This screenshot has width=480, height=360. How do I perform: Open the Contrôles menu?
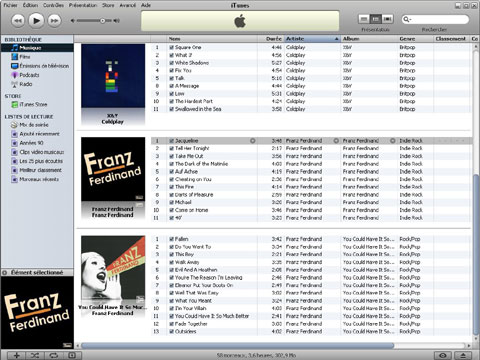(53, 5)
